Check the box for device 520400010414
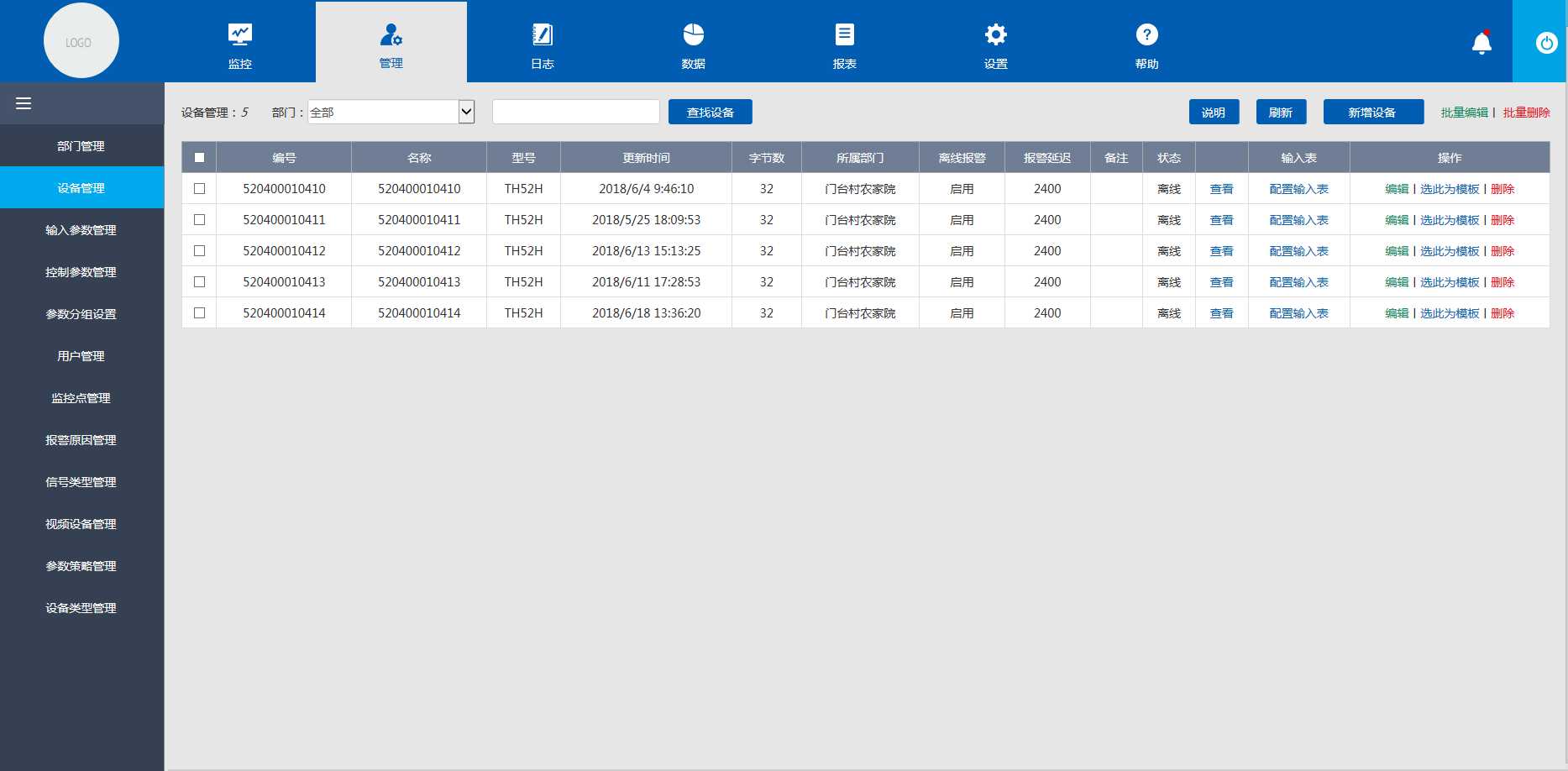Image resolution: width=1568 pixels, height=771 pixels. 199,312
